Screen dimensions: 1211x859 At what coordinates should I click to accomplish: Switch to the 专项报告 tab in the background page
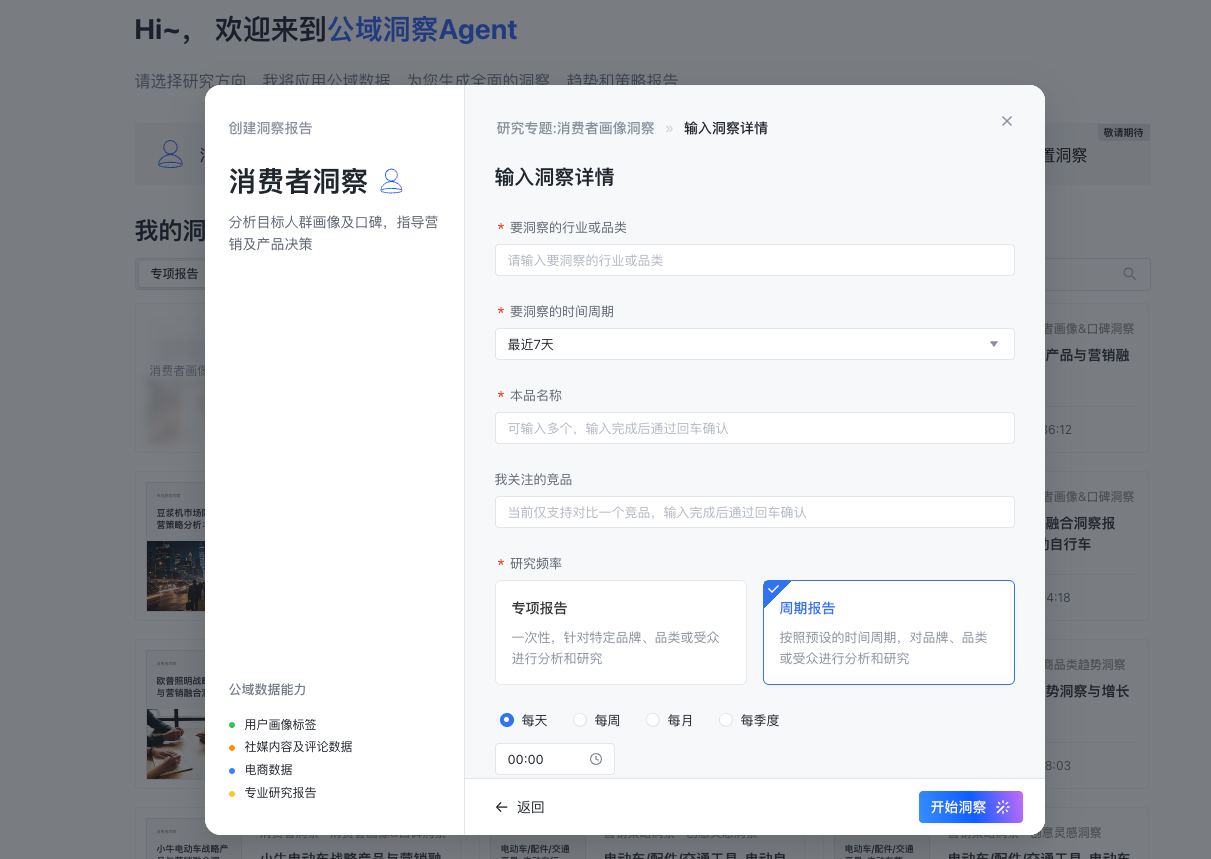pyautogui.click(x=174, y=274)
